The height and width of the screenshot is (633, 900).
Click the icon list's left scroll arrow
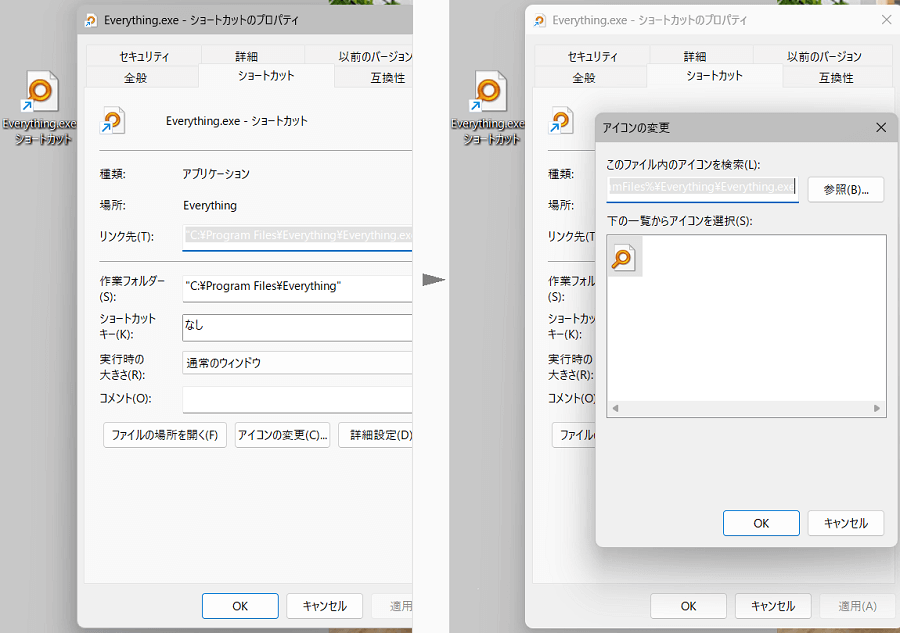click(615, 409)
